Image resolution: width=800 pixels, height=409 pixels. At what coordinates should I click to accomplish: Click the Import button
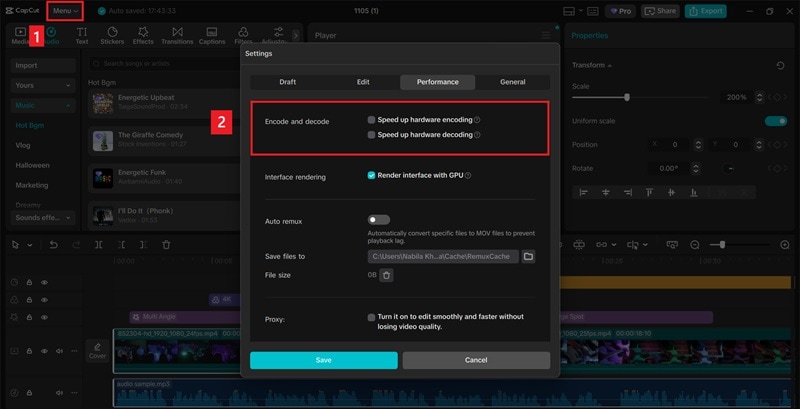click(x=43, y=65)
